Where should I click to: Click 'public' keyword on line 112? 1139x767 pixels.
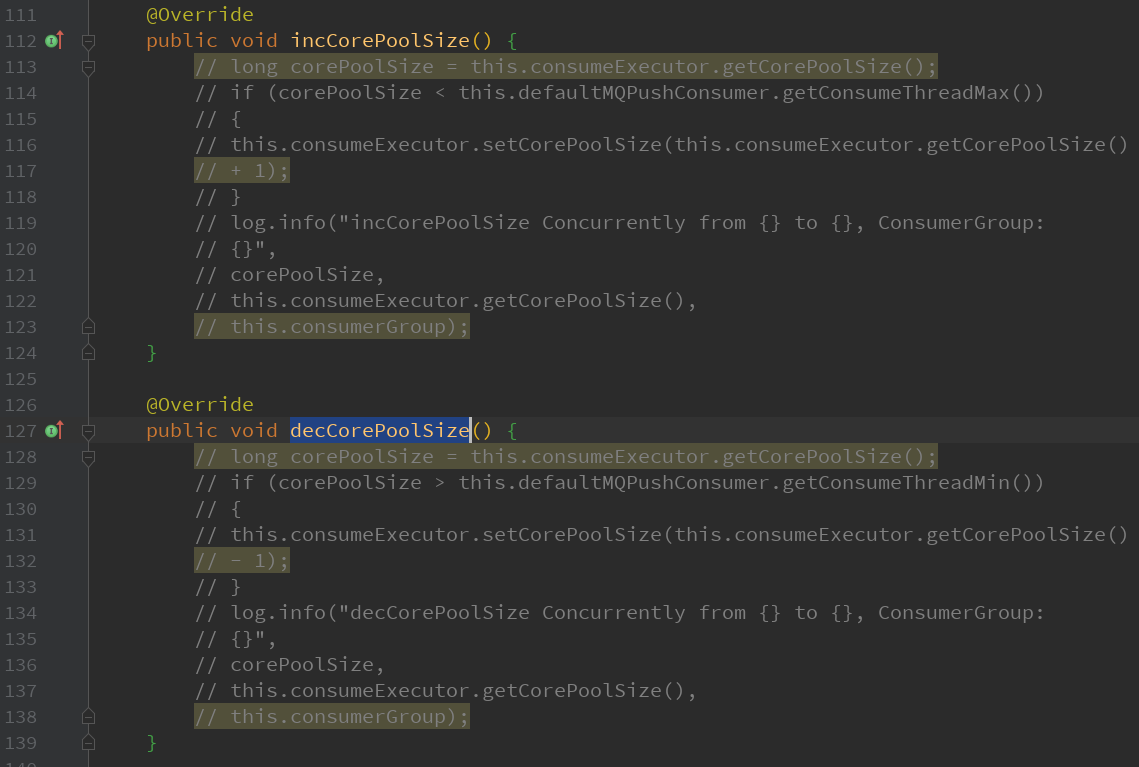[182, 41]
